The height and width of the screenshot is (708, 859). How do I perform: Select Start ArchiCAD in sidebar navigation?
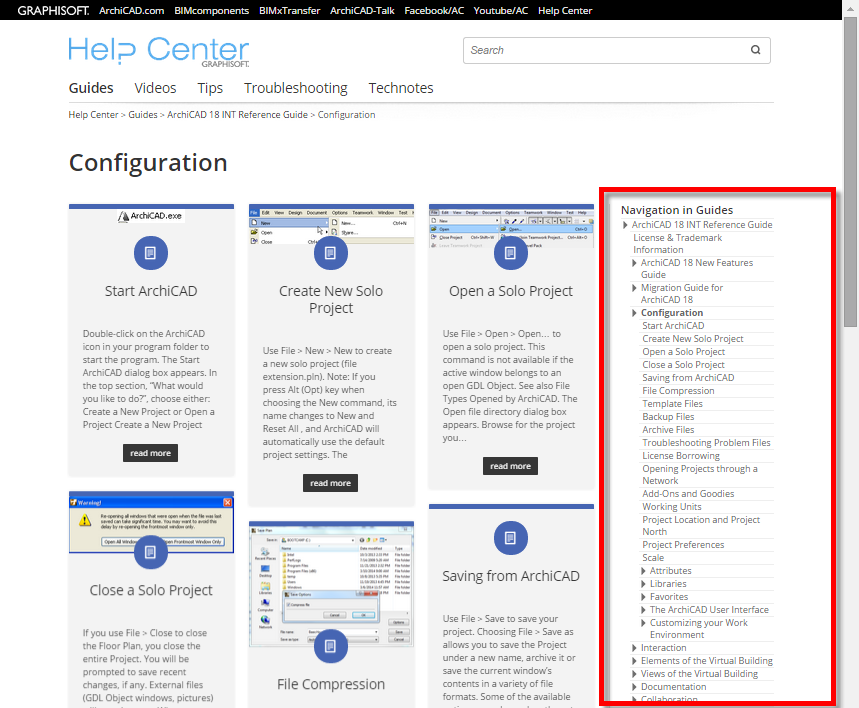[x=673, y=326]
